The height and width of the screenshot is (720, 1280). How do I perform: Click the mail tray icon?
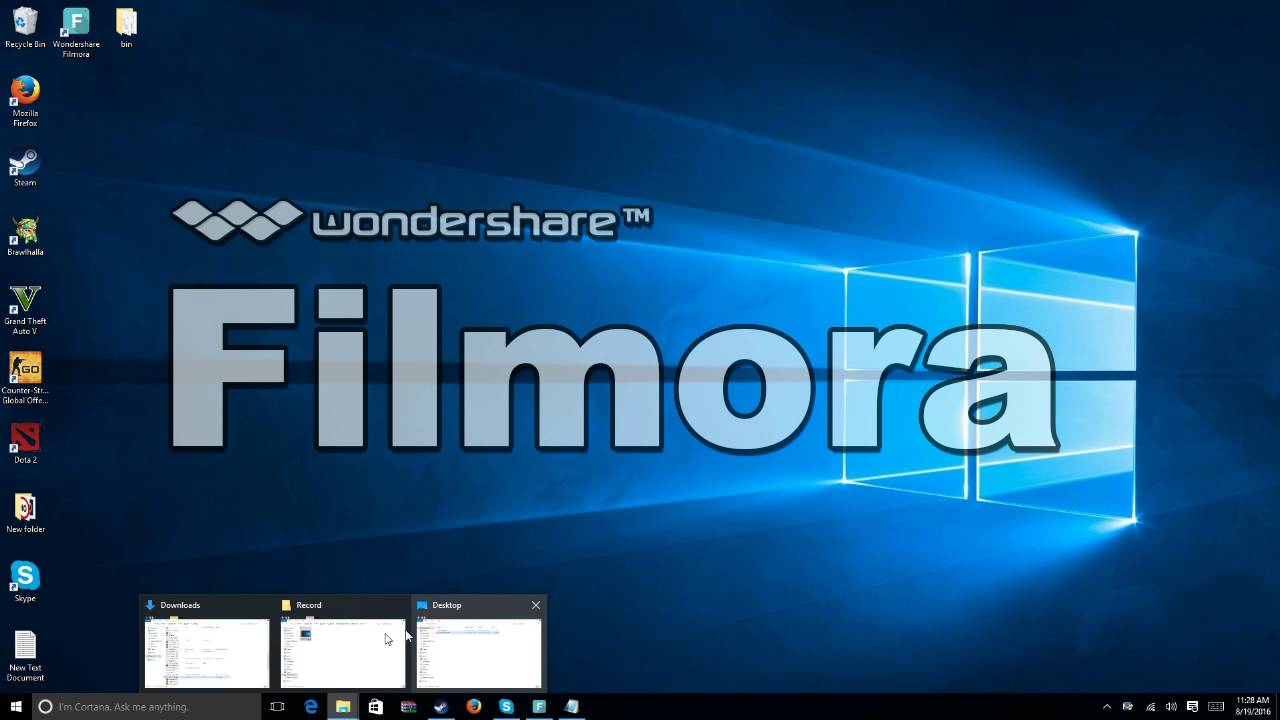[1128, 706]
